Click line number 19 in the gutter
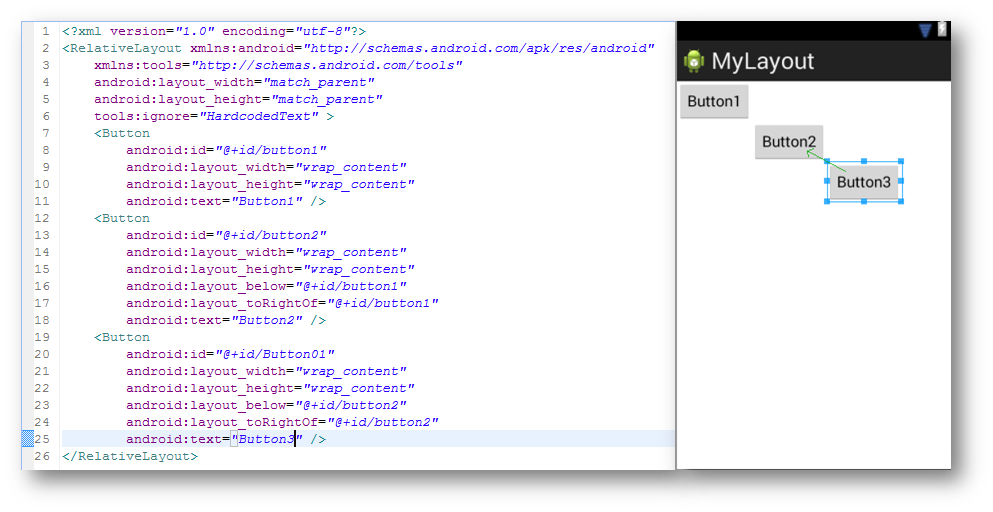Screen dimensions: 993x512 (x=42, y=337)
